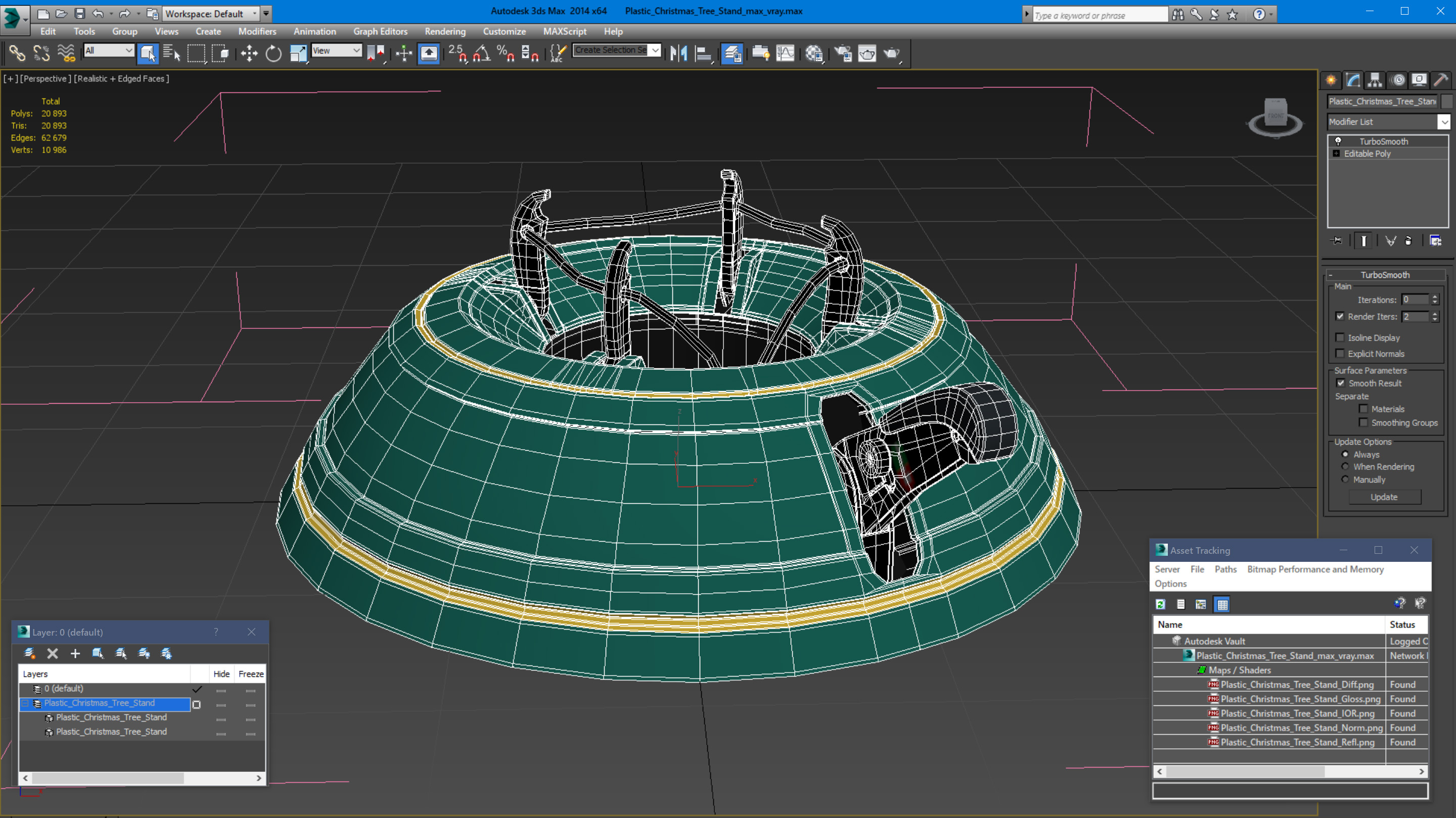Open the View reference coordinate dropdown

[356, 51]
